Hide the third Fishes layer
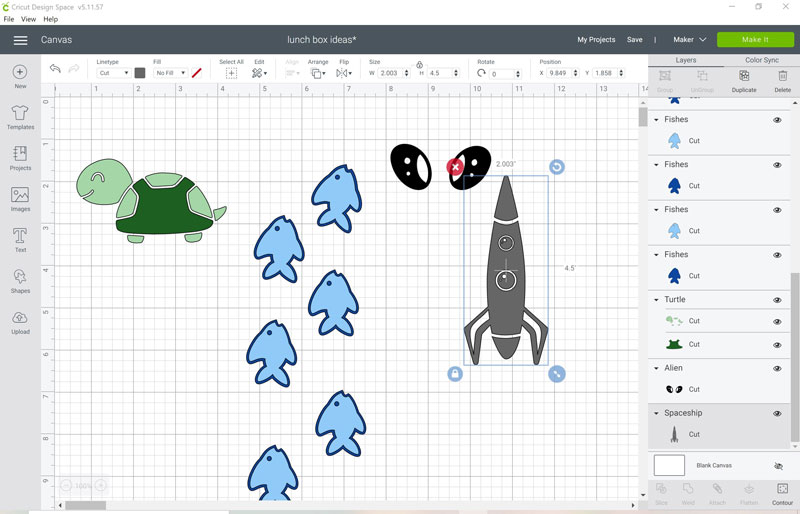This screenshot has width=800, height=514. [777, 210]
